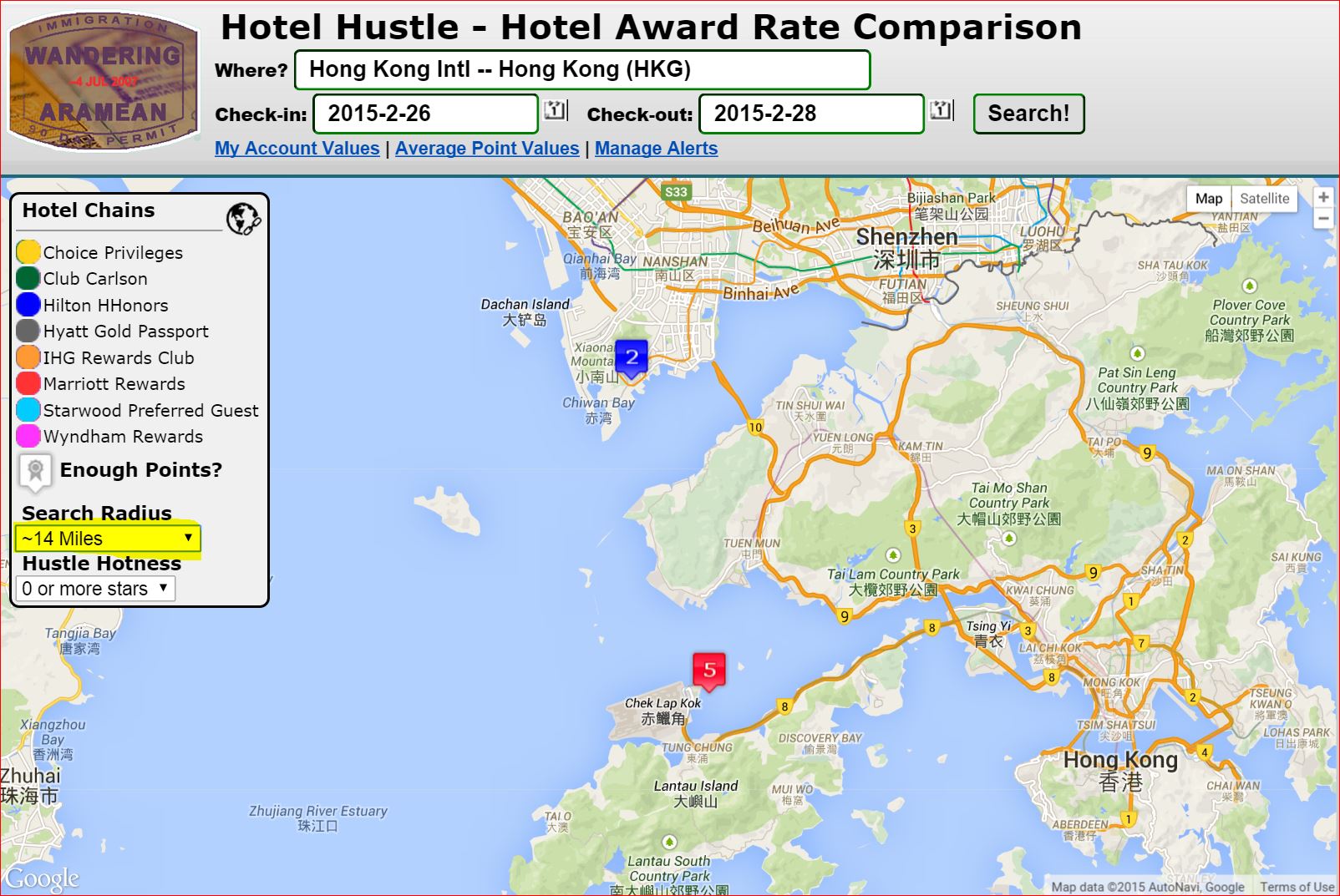The width and height of the screenshot is (1340, 896).
Task: Toggle the Starwood Preferred Guest cyan filter
Action: click(x=28, y=410)
